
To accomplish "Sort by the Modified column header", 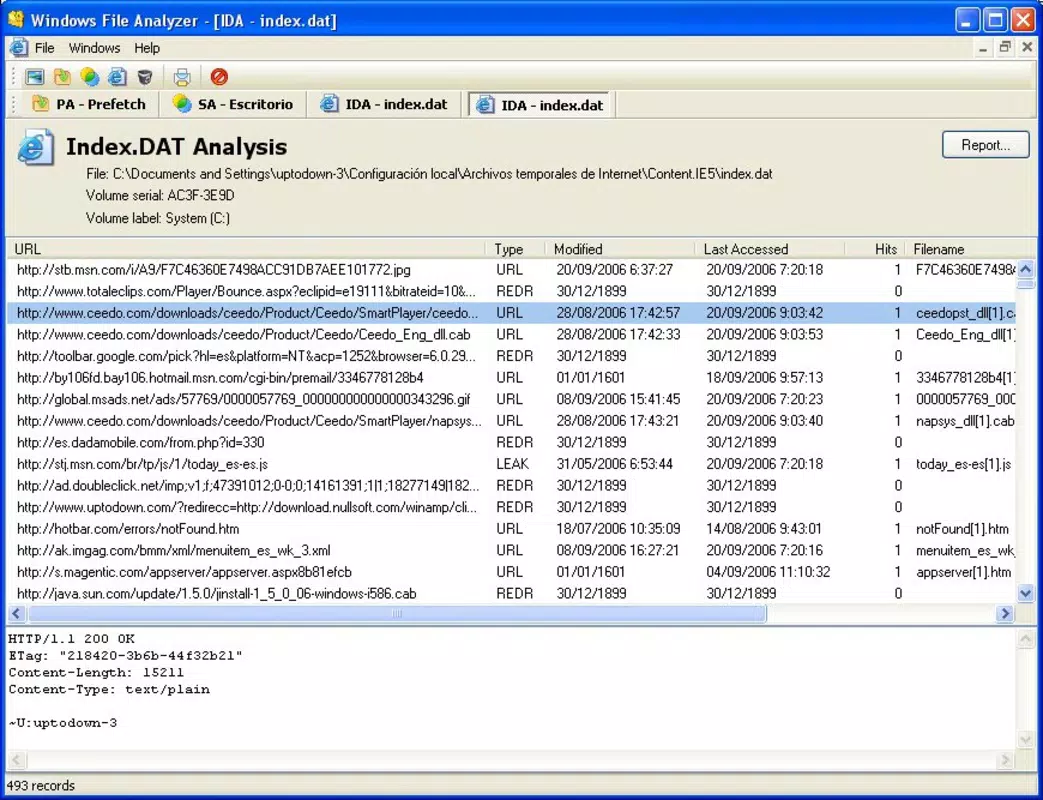I will click(620, 249).
